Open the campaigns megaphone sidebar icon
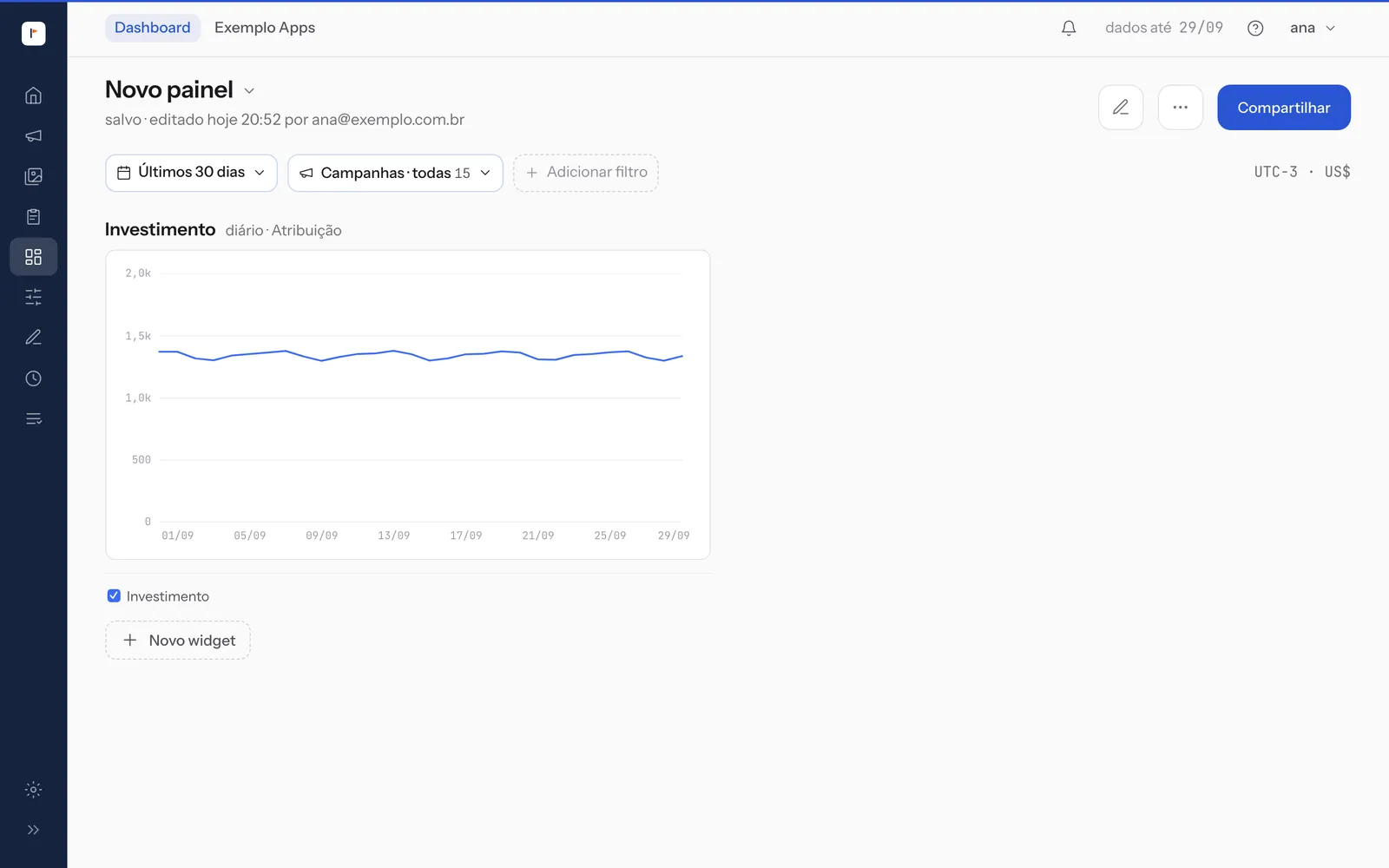The image size is (1389, 868). click(x=33, y=136)
